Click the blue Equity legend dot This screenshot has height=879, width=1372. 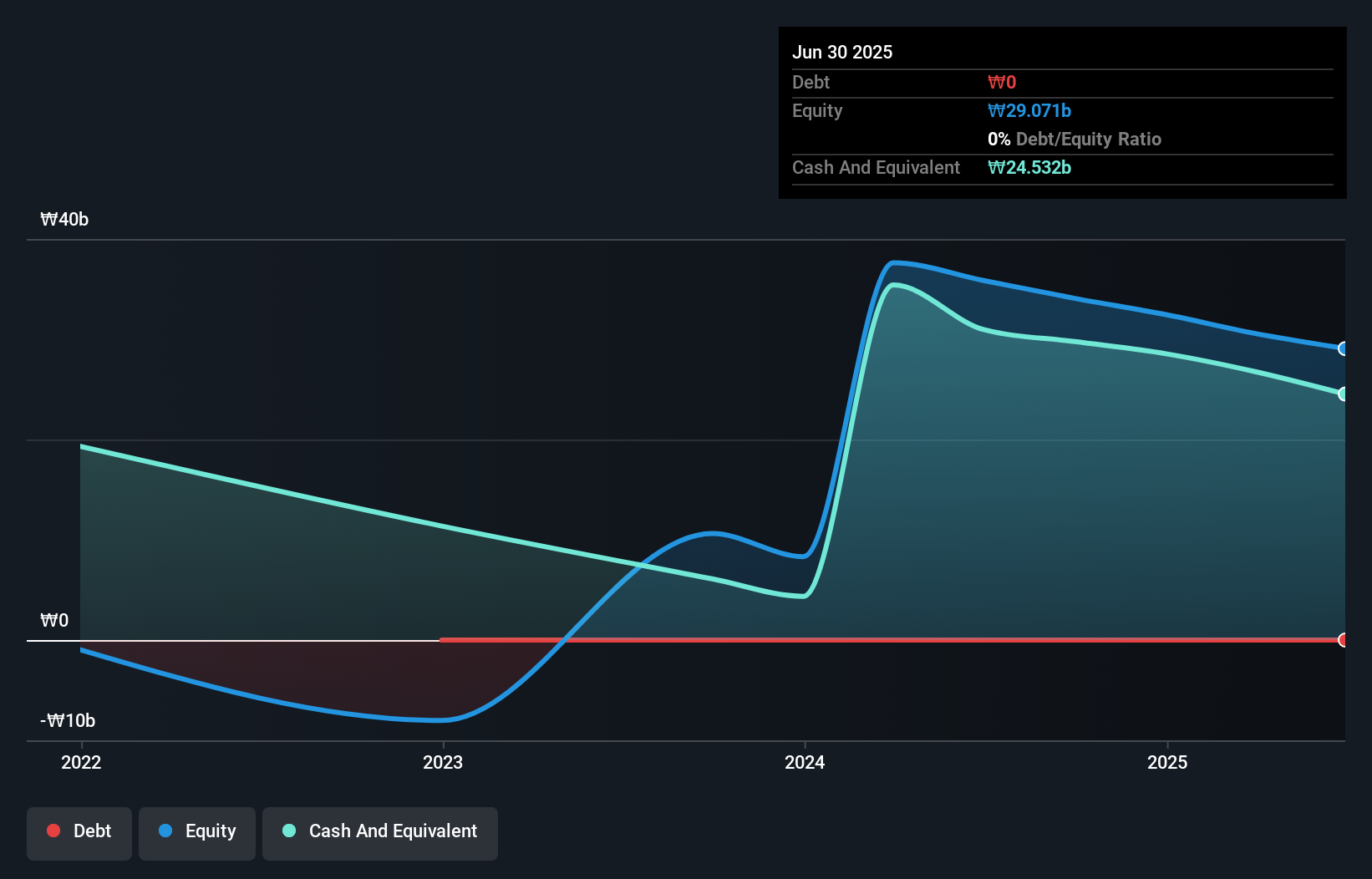[x=164, y=831]
